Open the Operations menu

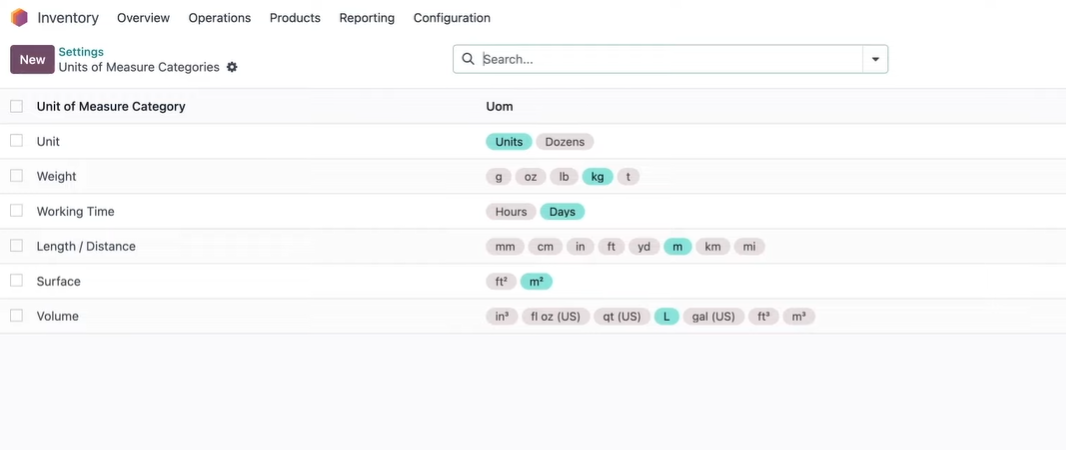tap(220, 18)
